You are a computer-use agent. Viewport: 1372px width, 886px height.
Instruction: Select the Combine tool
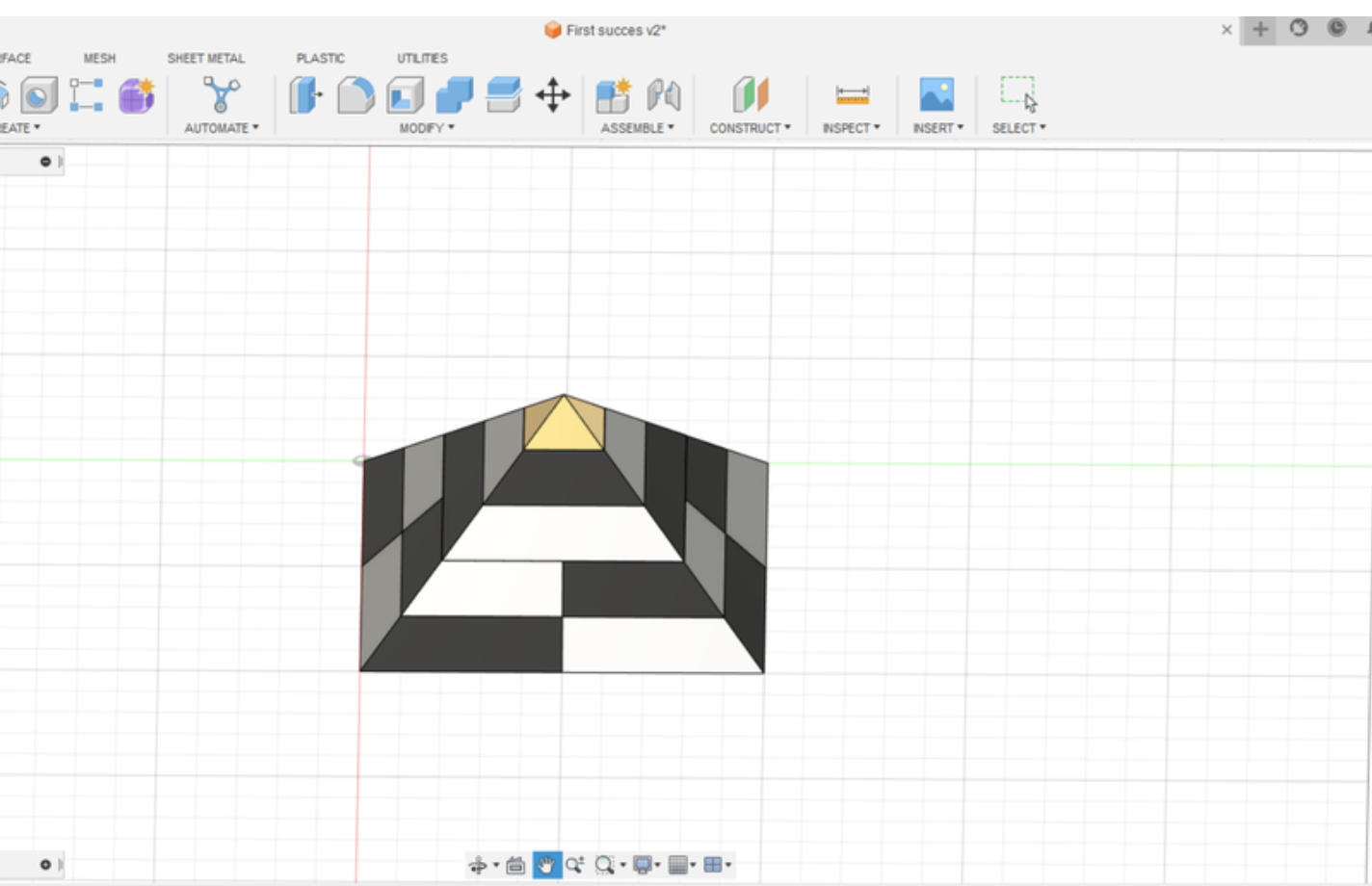[453, 96]
